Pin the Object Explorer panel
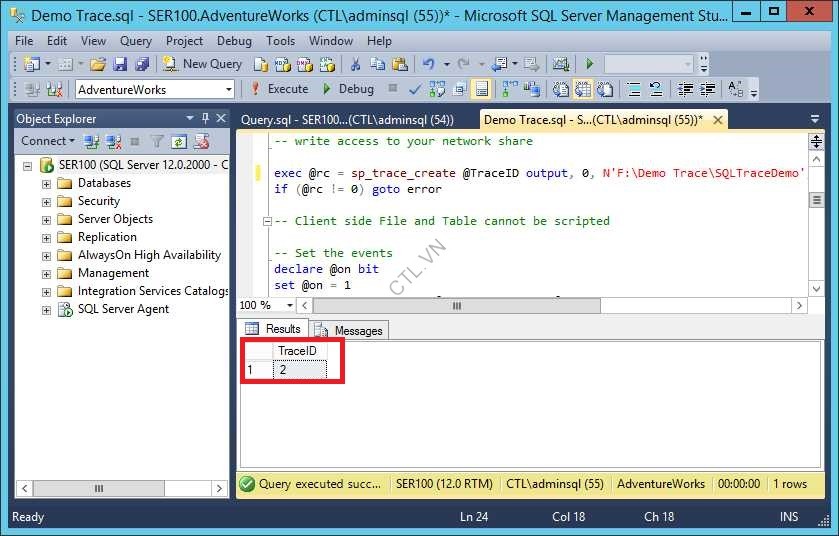The height and width of the screenshot is (536, 839). (205, 118)
